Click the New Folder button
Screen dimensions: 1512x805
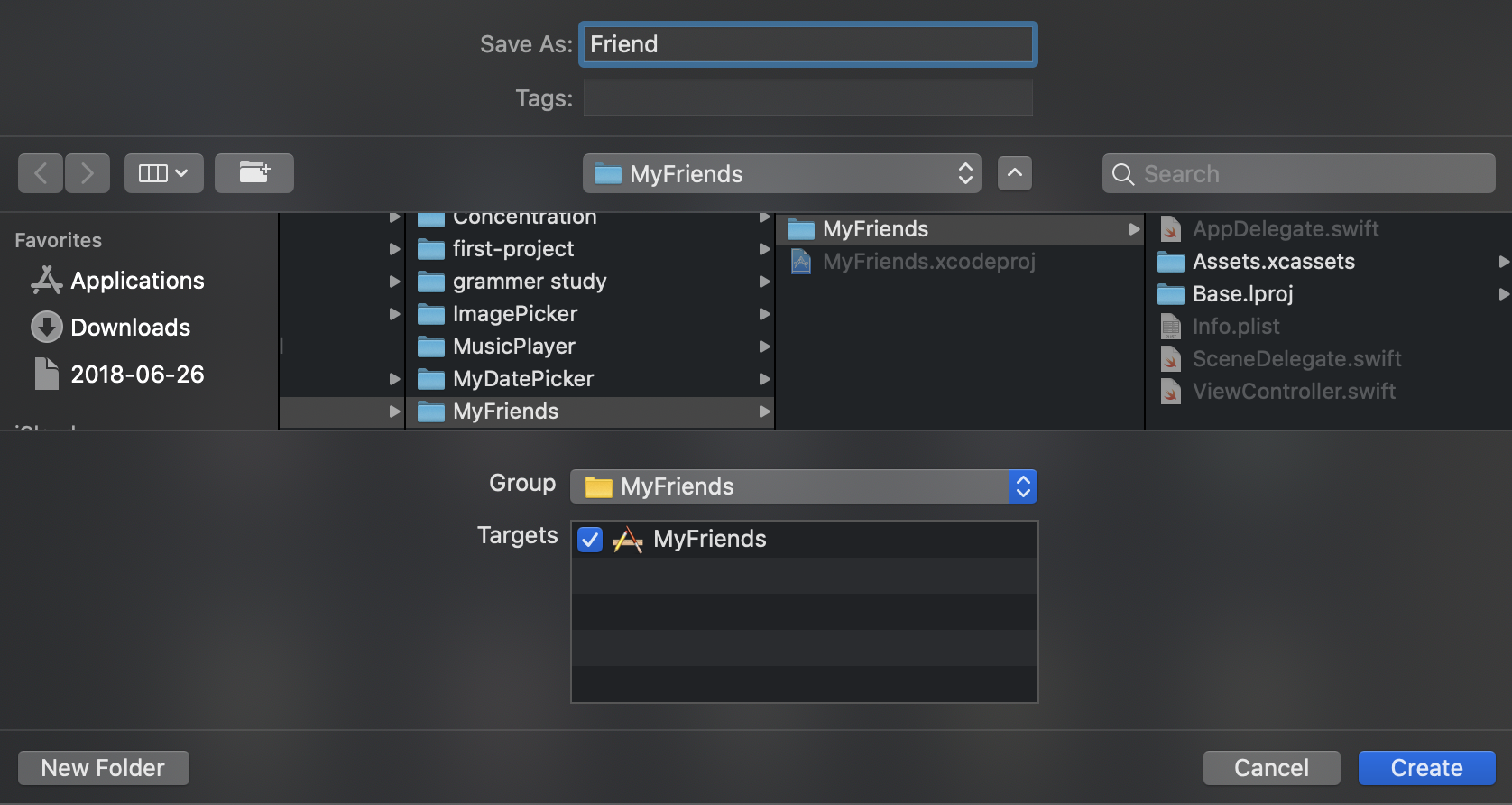tap(104, 768)
